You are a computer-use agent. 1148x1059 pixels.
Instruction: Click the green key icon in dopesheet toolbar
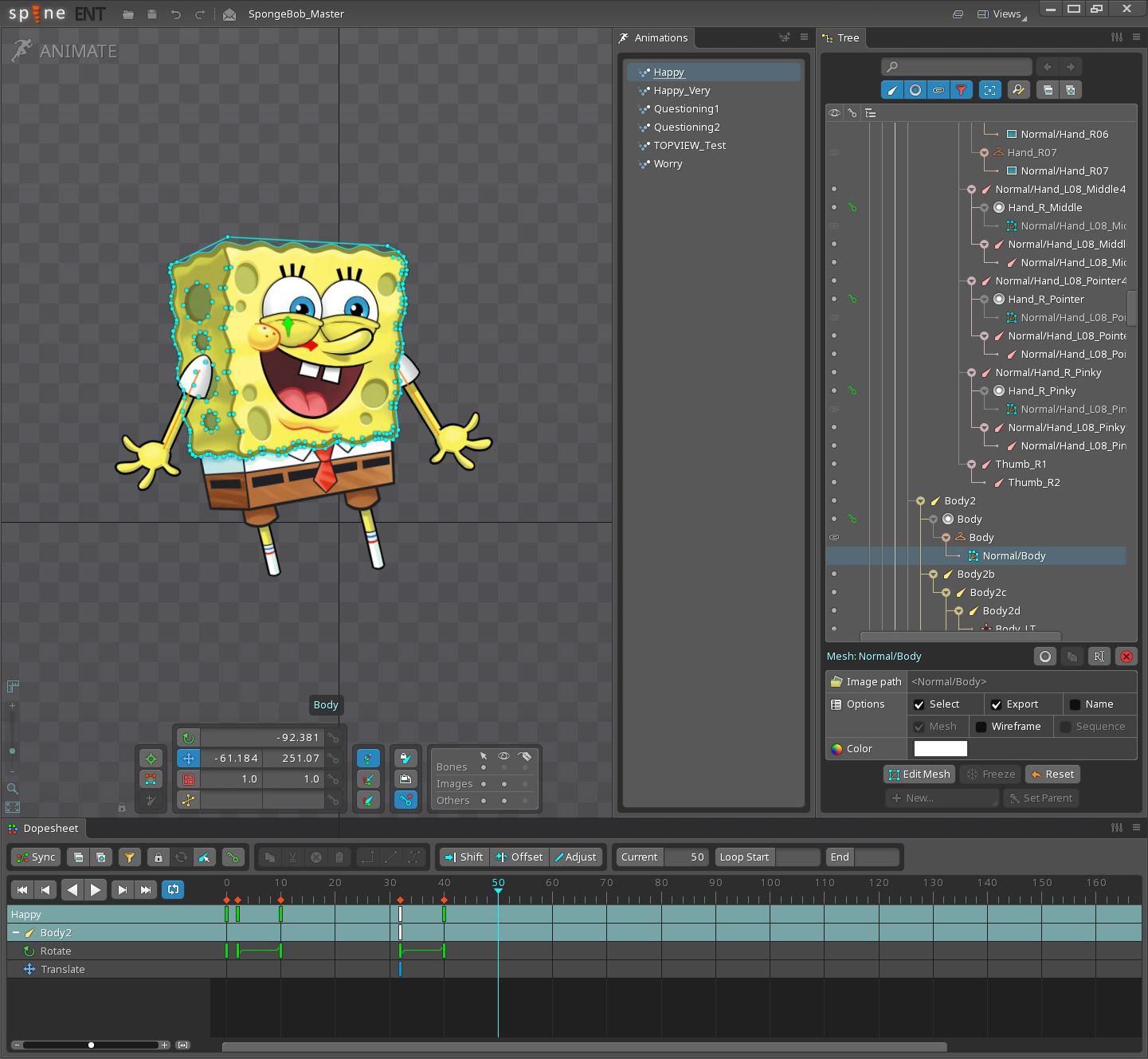(232, 857)
